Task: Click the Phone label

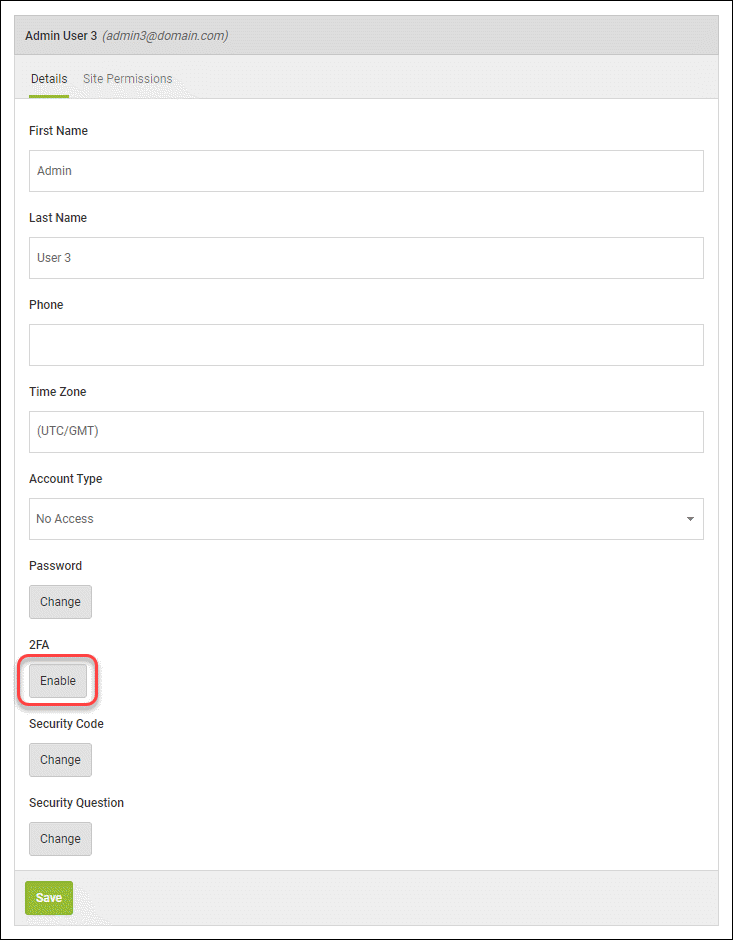Action: pos(46,305)
